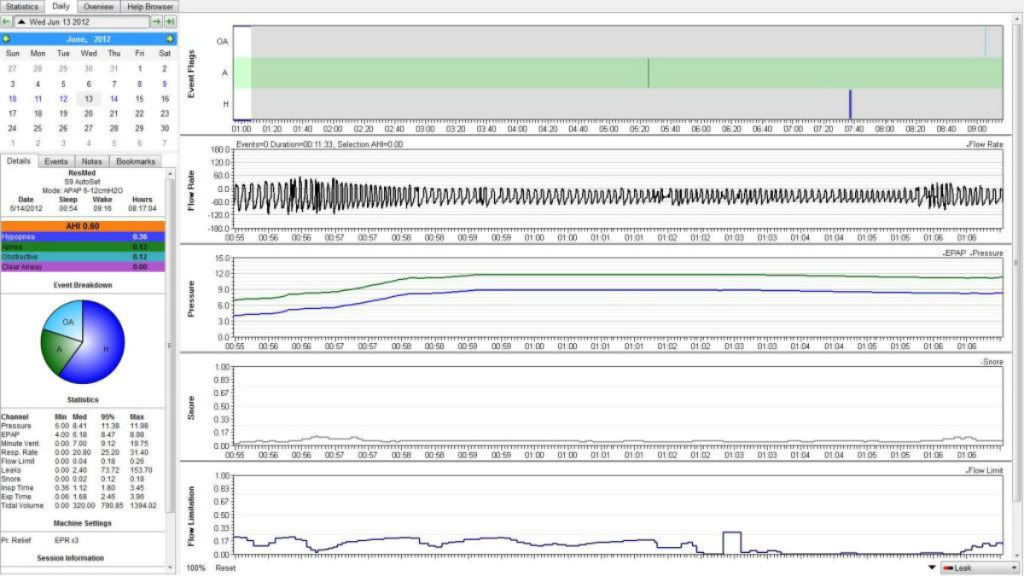
Task: Select the Events tab
Action: point(56,161)
